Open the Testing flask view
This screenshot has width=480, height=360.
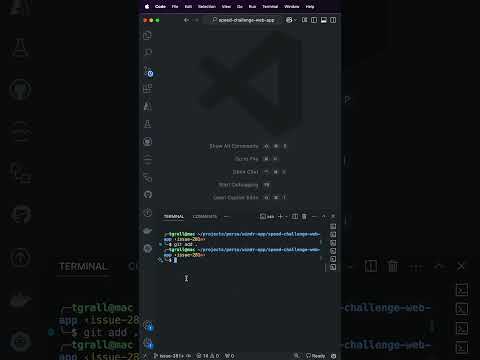click(x=148, y=124)
